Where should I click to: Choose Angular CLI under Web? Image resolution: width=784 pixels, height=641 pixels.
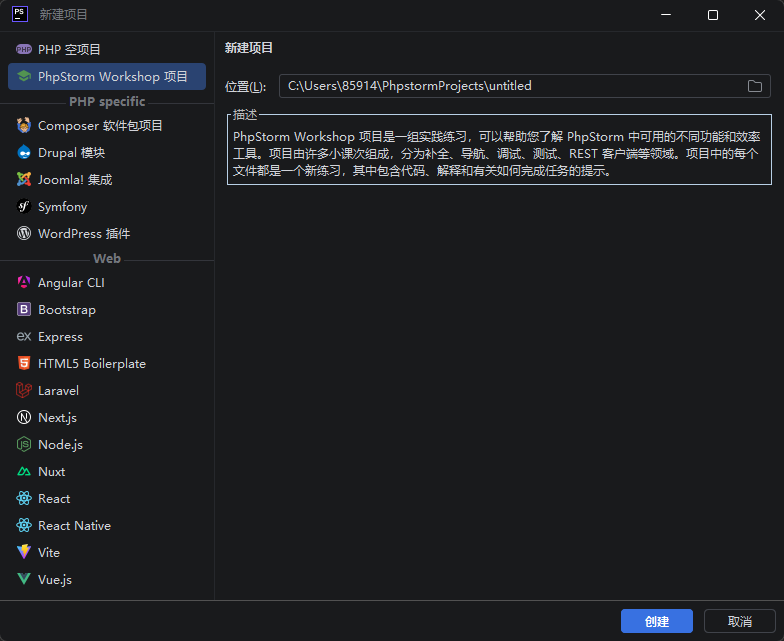coord(107,282)
